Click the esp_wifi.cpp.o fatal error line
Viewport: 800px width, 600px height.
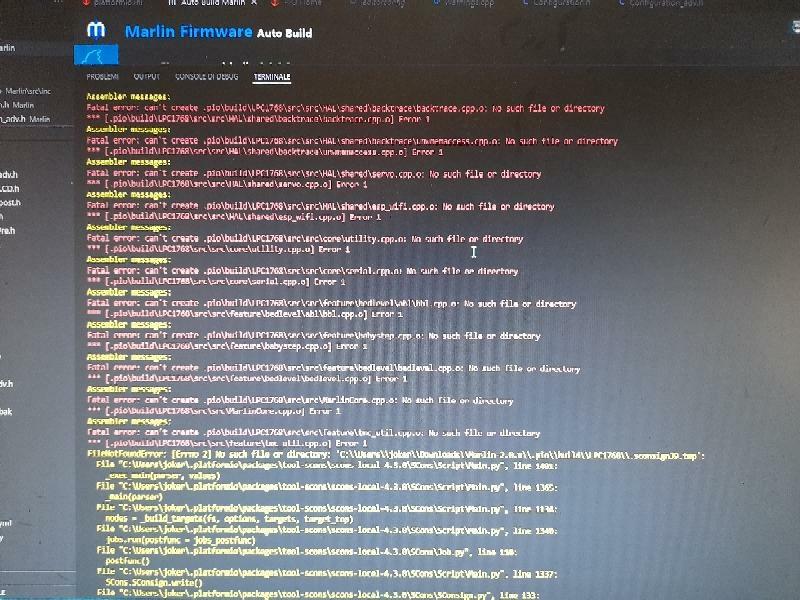click(320, 206)
